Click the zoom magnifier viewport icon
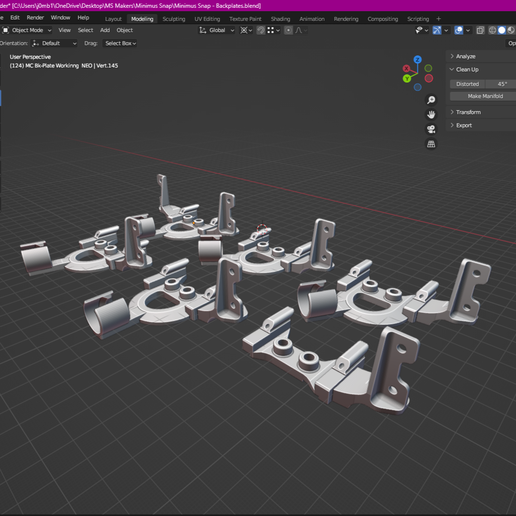Image resolution: width=516 pixels, height=516 pixels. (x=431, y=100)
